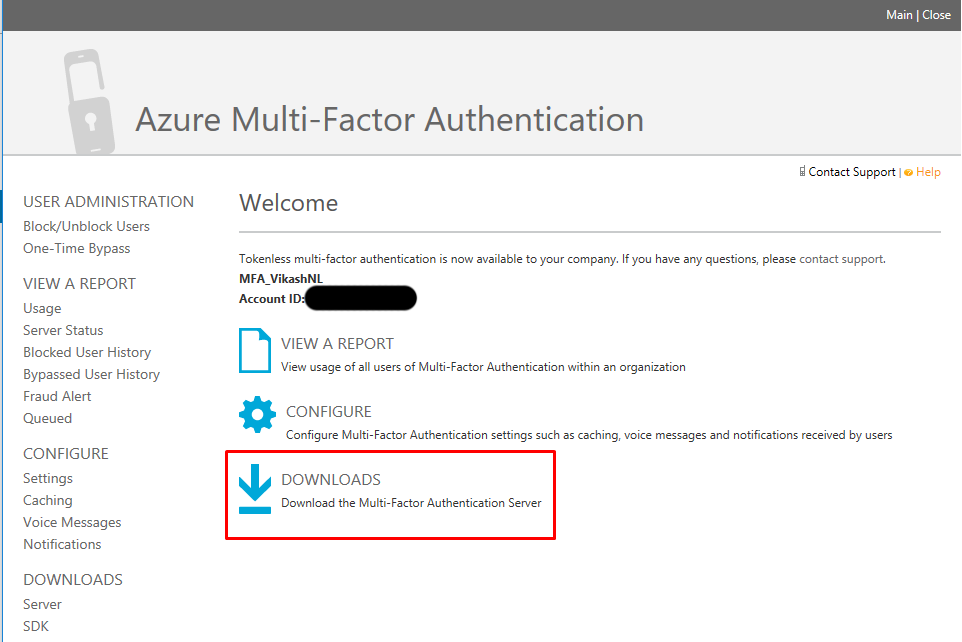
Task: View the Usage report
Action: (x=42, y=308)
